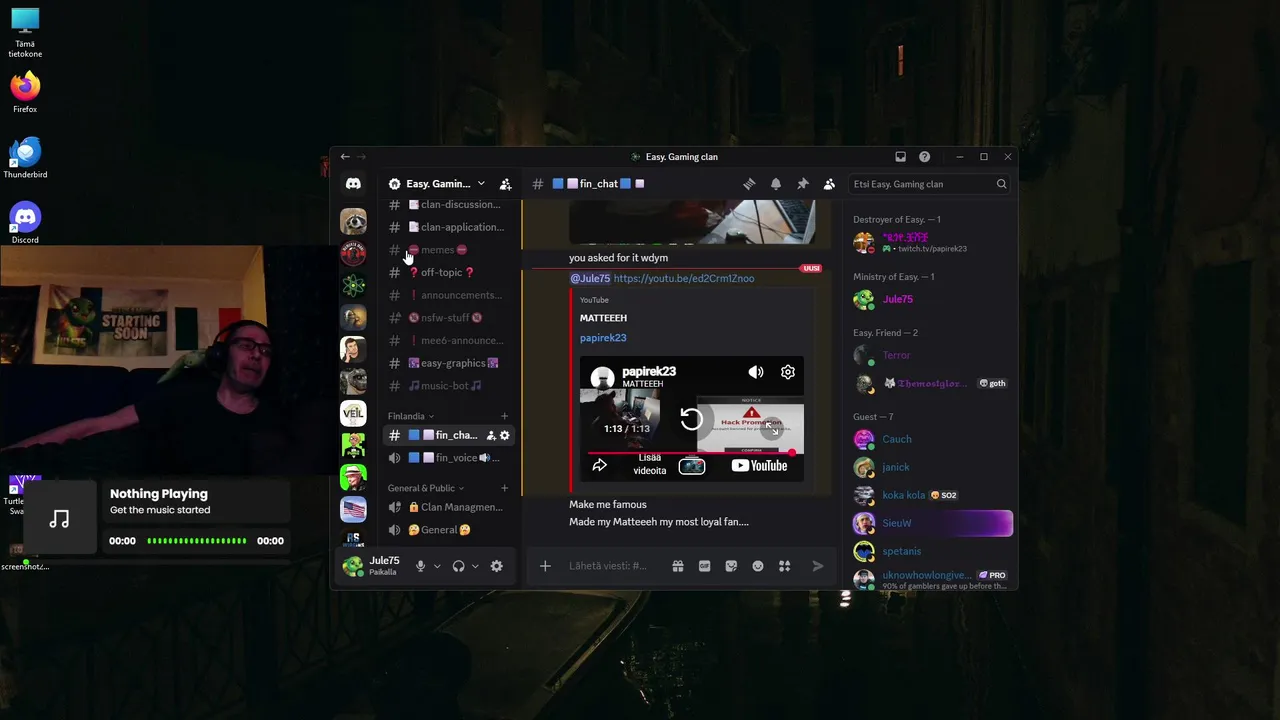Viewport: 1280px width, 720px height.
Task: Mute the microphone
Action: pos(420,566)
